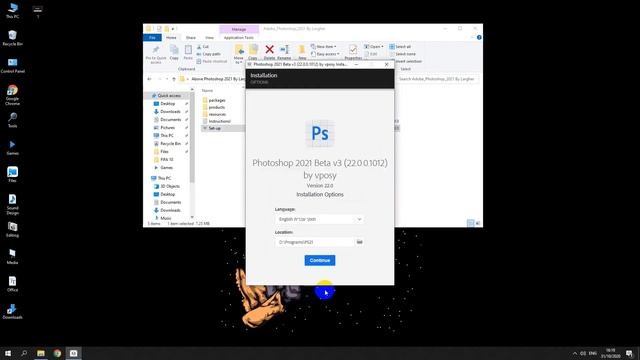The image size is (640, 360).
Task: Select the products folder
Action: click(x=214, y=107)
